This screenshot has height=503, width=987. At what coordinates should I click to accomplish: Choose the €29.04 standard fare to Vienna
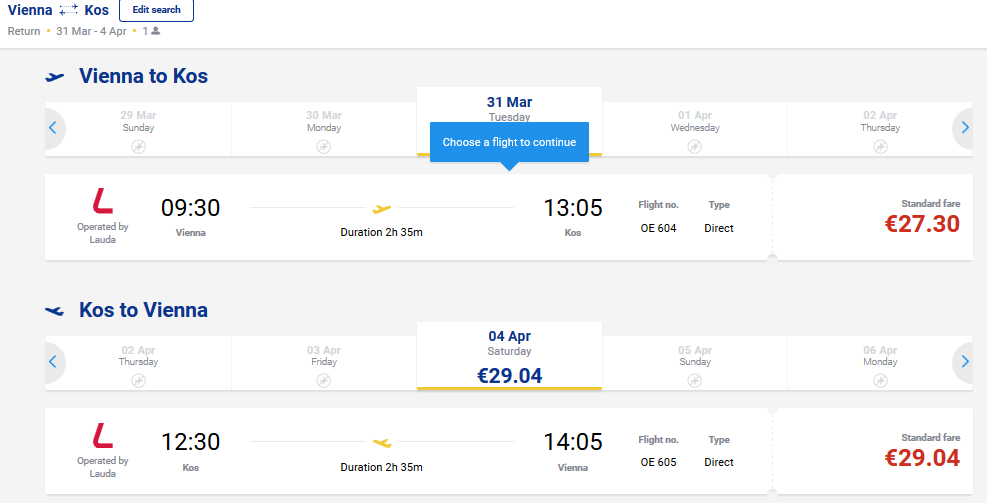(922, 451)
